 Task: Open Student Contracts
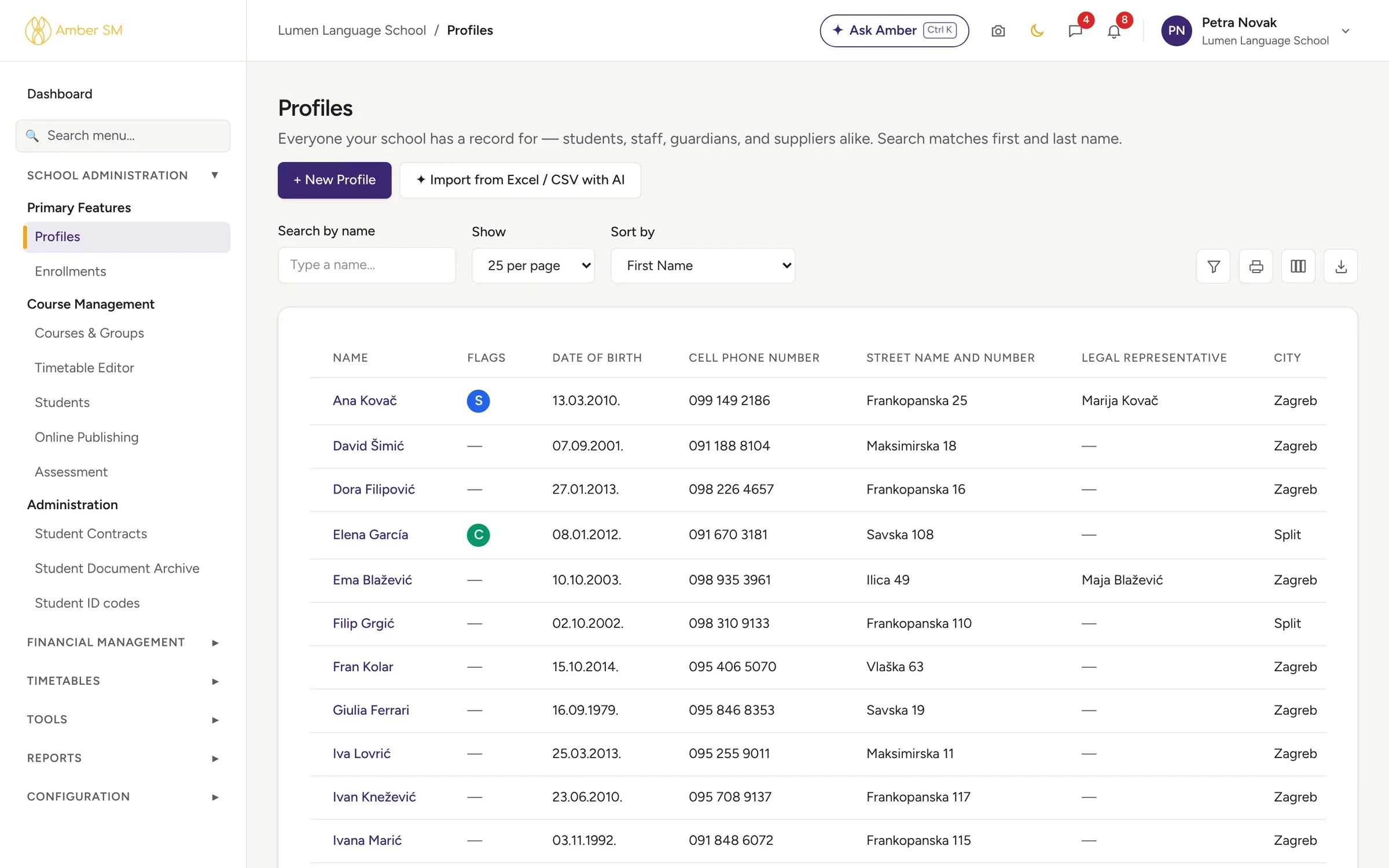coord(91,534)
